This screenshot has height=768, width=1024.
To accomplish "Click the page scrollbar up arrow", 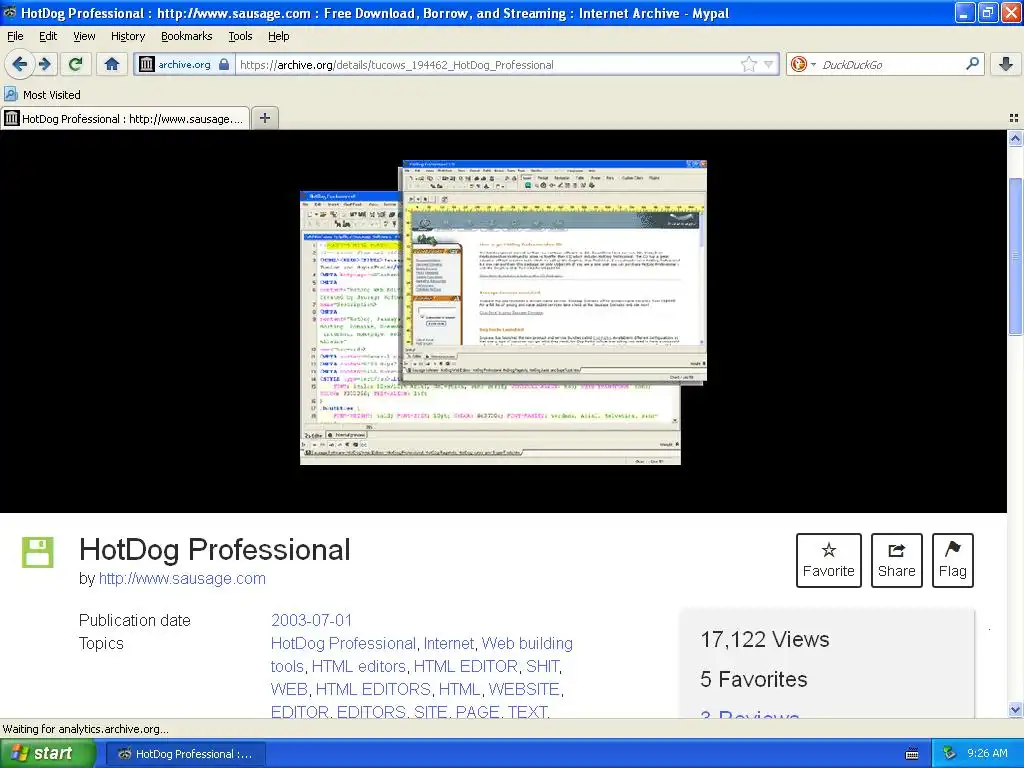I will click(1015, 138).
